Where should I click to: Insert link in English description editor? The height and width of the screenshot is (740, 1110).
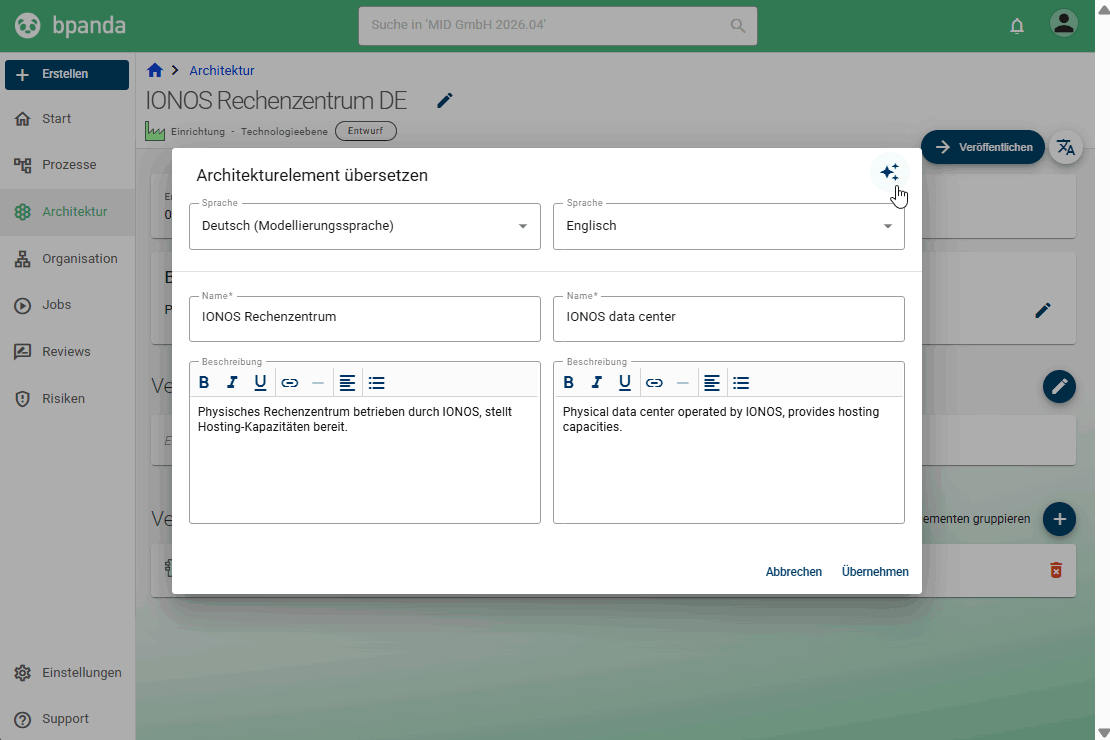pos(654,383)
